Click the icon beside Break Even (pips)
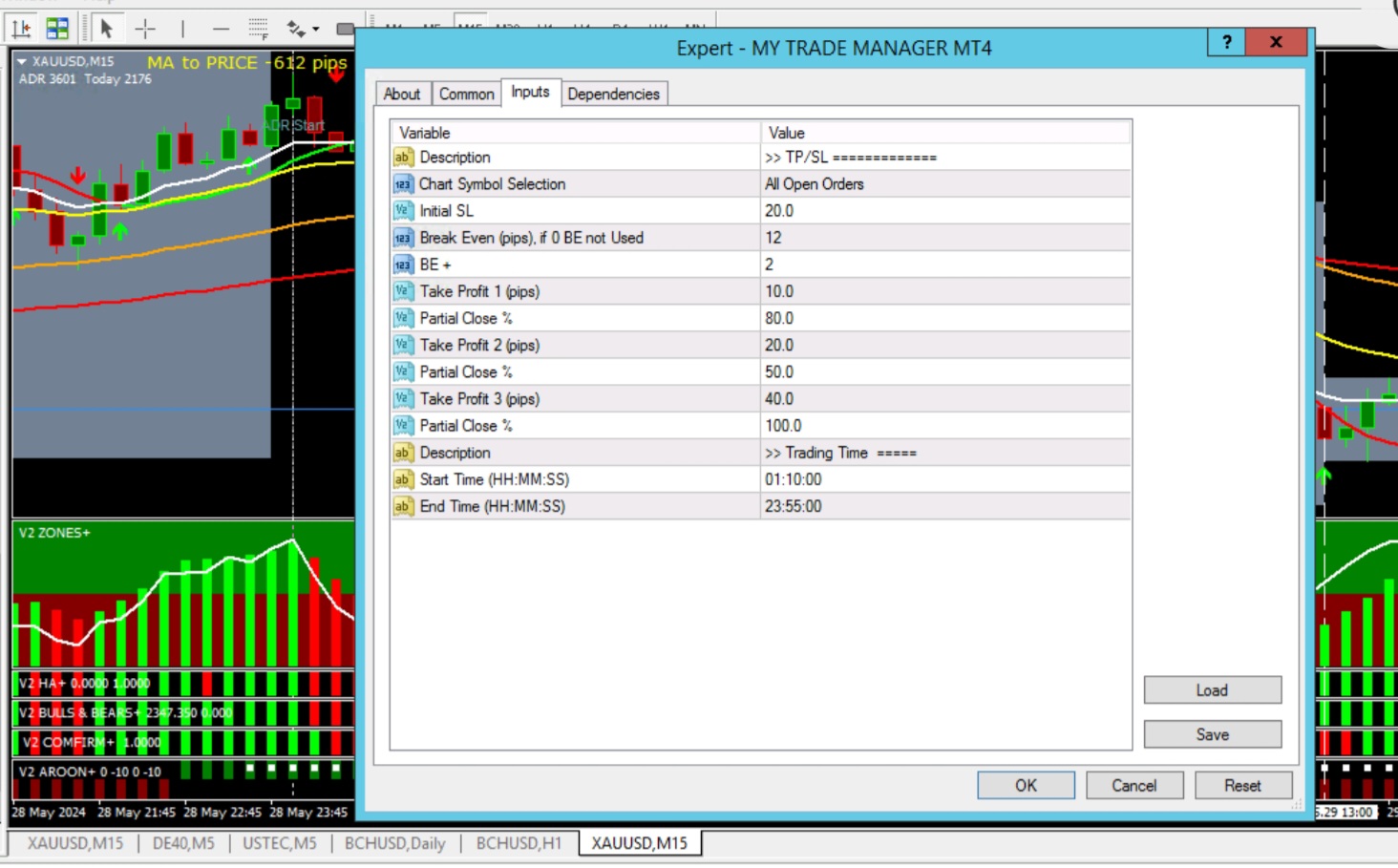Viewport: 1398px width, 868px height. coord(403,238)
